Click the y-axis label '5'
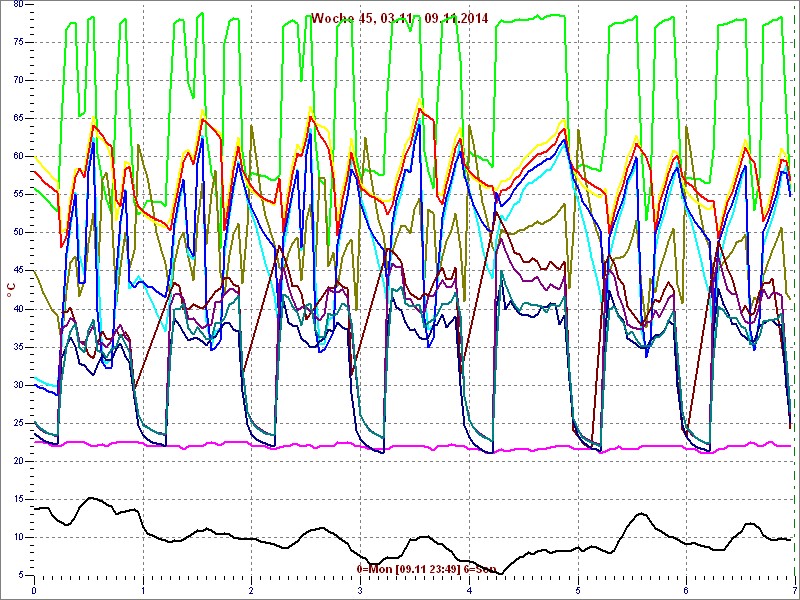 pos(20,576)
